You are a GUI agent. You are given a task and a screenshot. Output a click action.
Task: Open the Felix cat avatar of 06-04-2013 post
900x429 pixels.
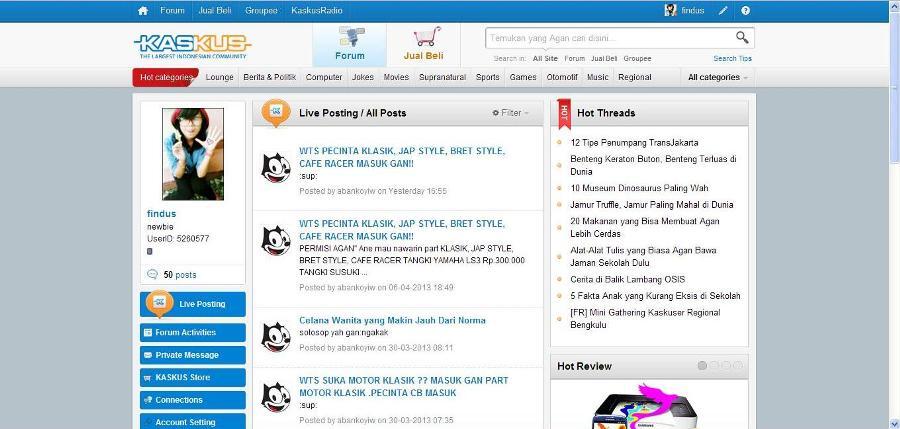tap(276, 240)
